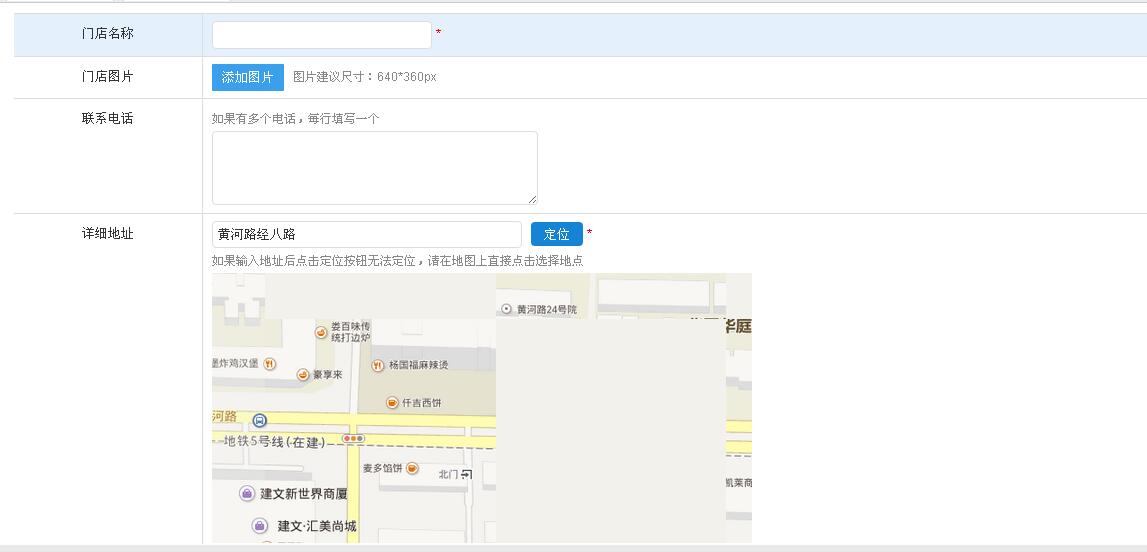The width and height of the screenshot is (1147, 552).
Task: Click the 地铁5号线 label on the map
Action: [x=273, y=441]
